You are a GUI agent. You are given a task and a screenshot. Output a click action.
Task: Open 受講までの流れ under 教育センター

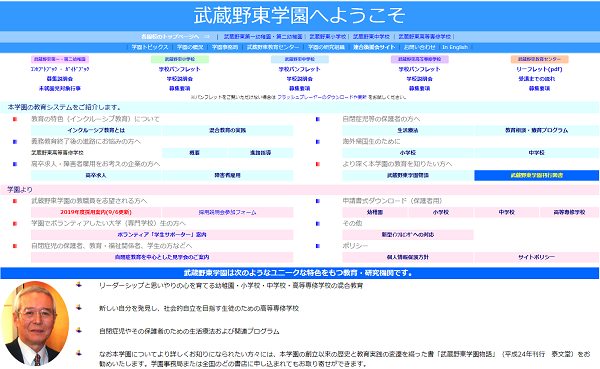(537, 79)
